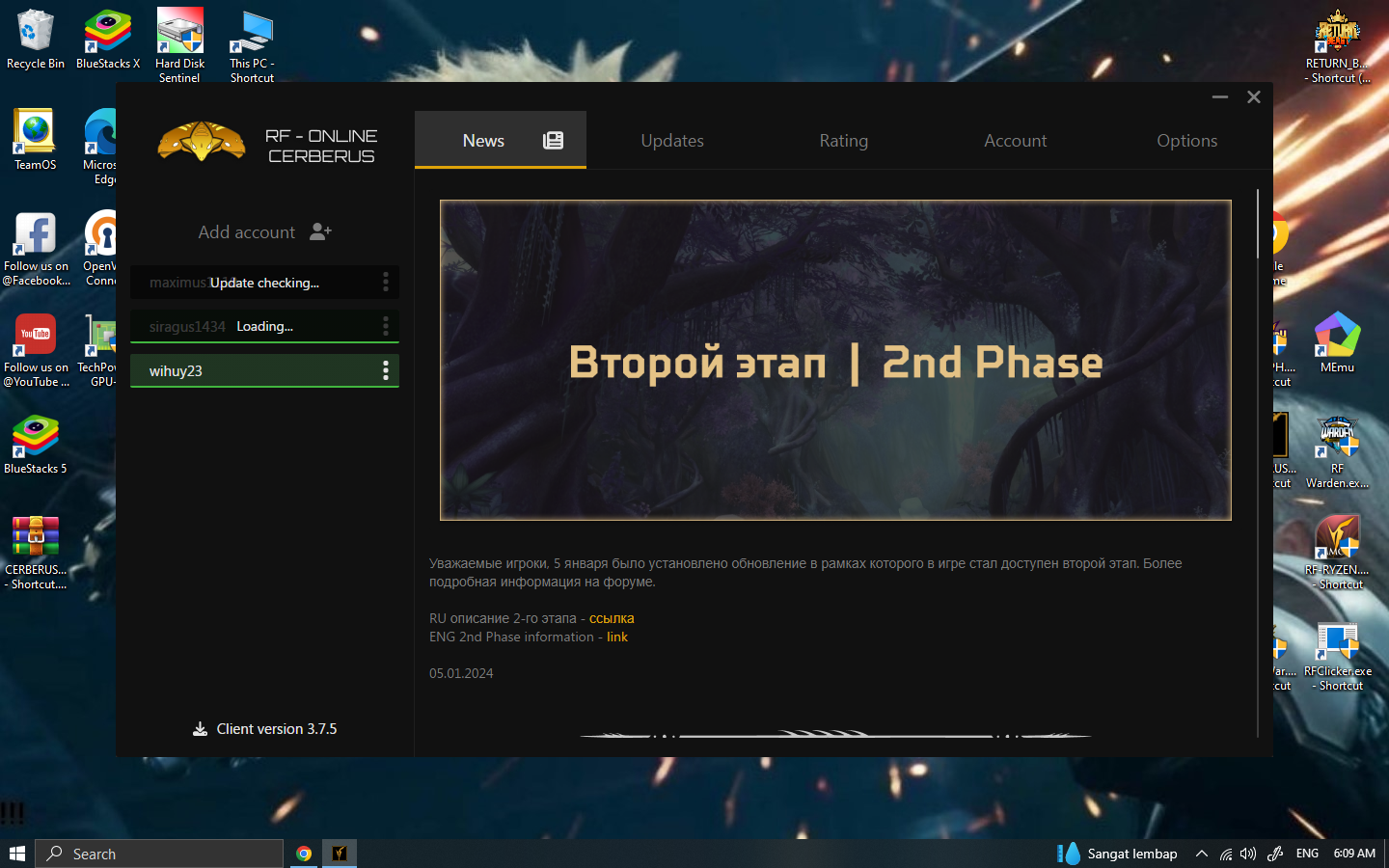Select the wihuy23 account row
This screenshot has height=868, width=1389.
pos(264,370)
